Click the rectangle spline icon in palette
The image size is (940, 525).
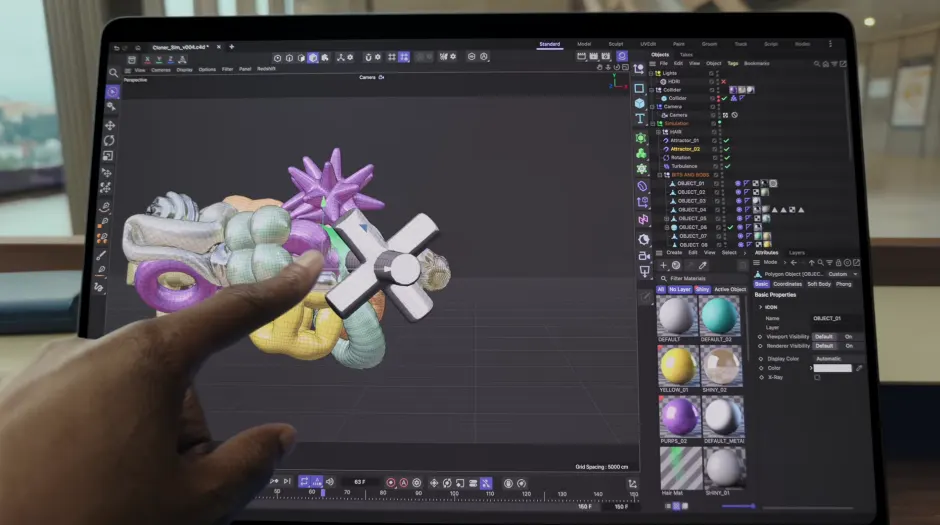(x=639, y=88)
